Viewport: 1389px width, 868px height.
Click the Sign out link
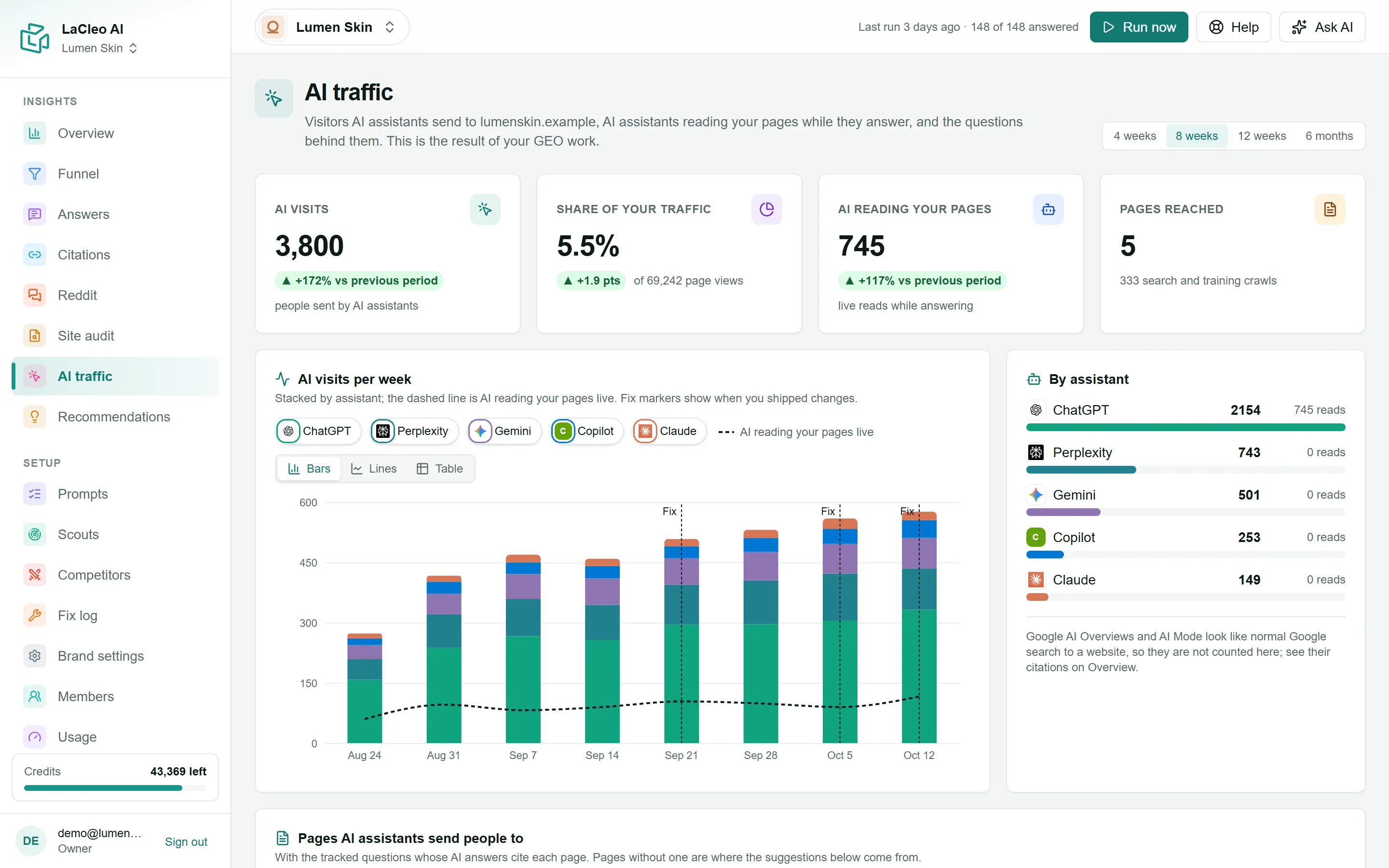point(186,841)
